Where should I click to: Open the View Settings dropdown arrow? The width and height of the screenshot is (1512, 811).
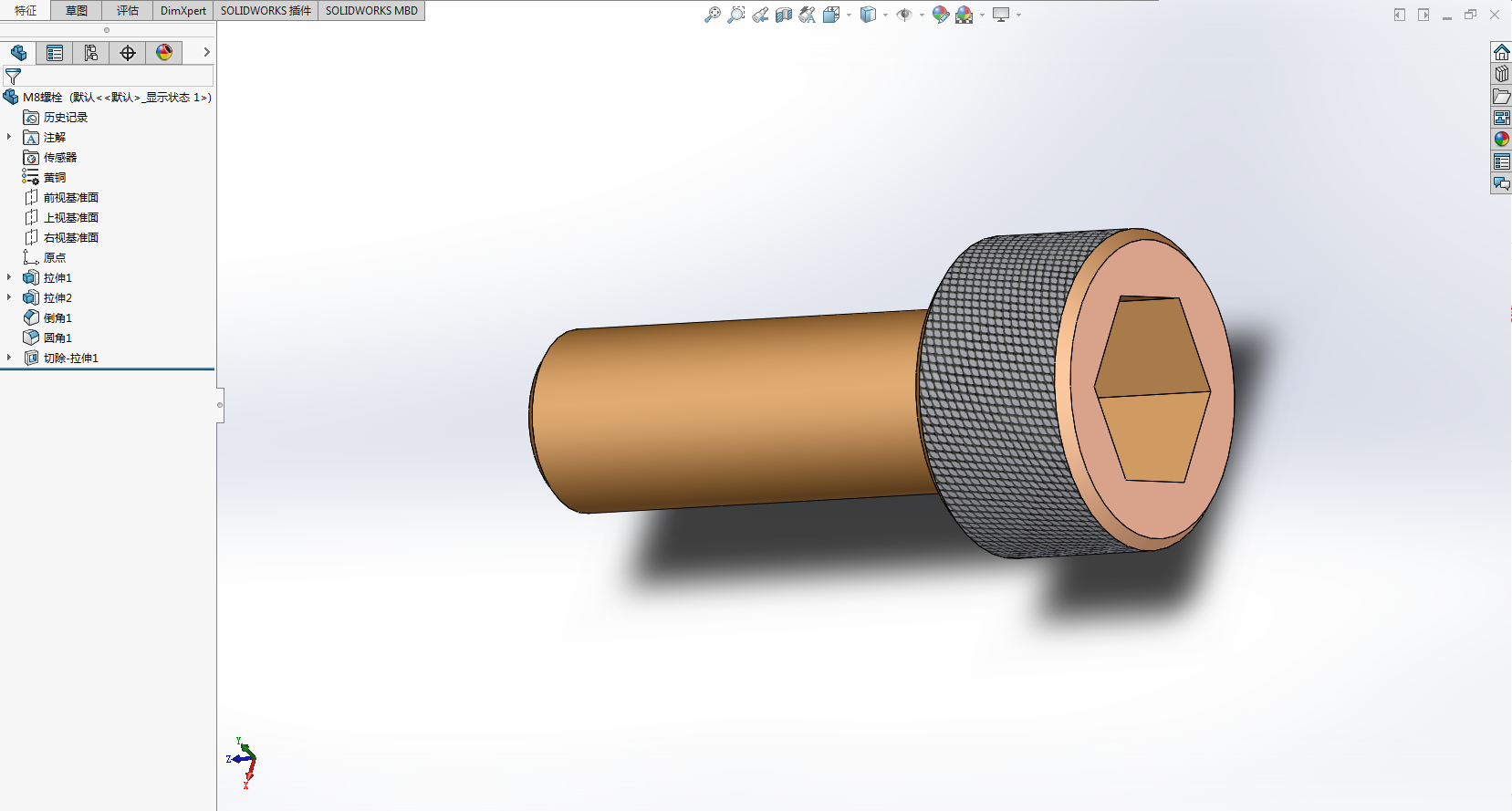(x=1018, y=15)
